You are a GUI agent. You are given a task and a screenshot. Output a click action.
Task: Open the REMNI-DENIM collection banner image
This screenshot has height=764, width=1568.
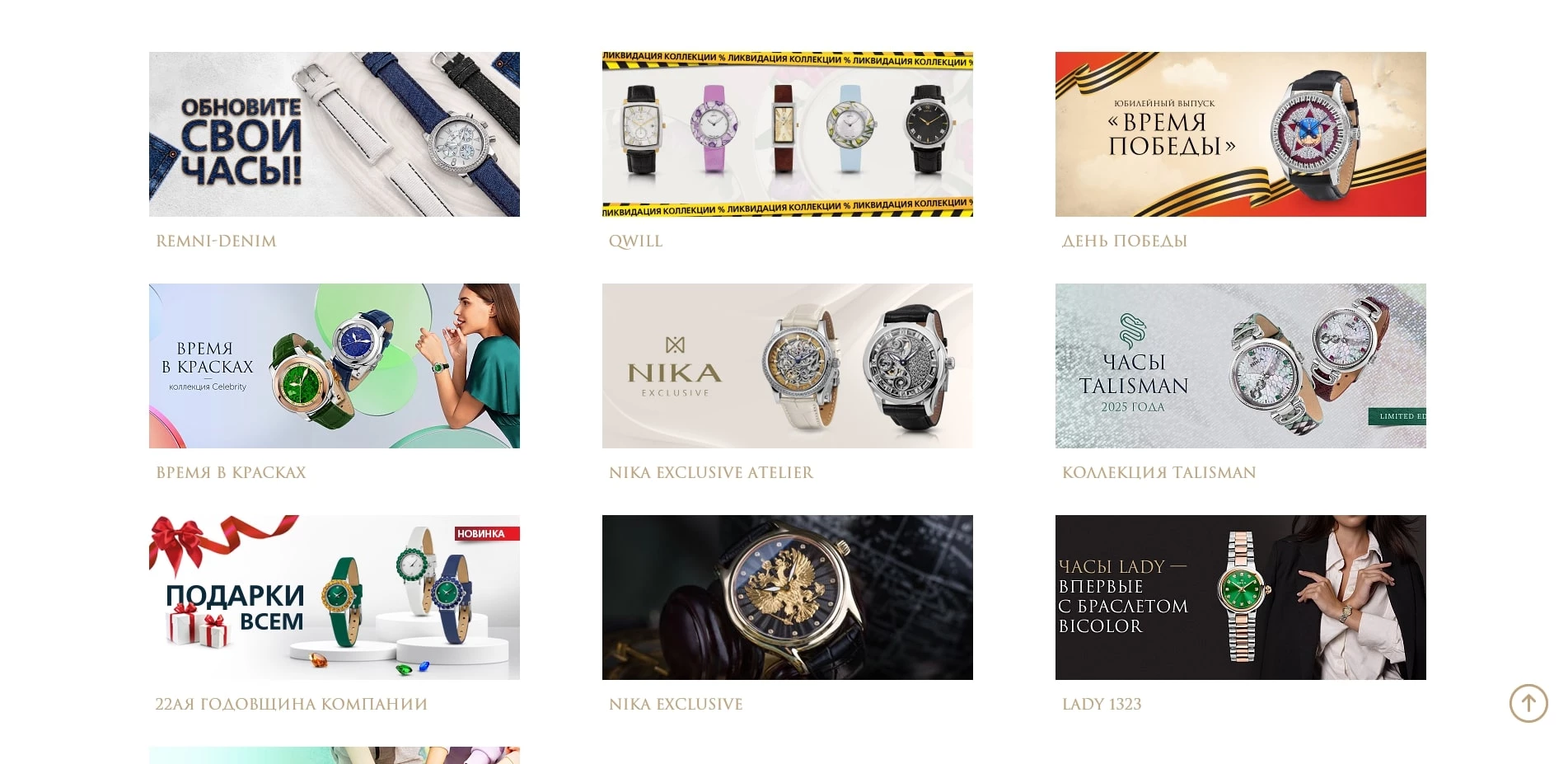(335, 134)
